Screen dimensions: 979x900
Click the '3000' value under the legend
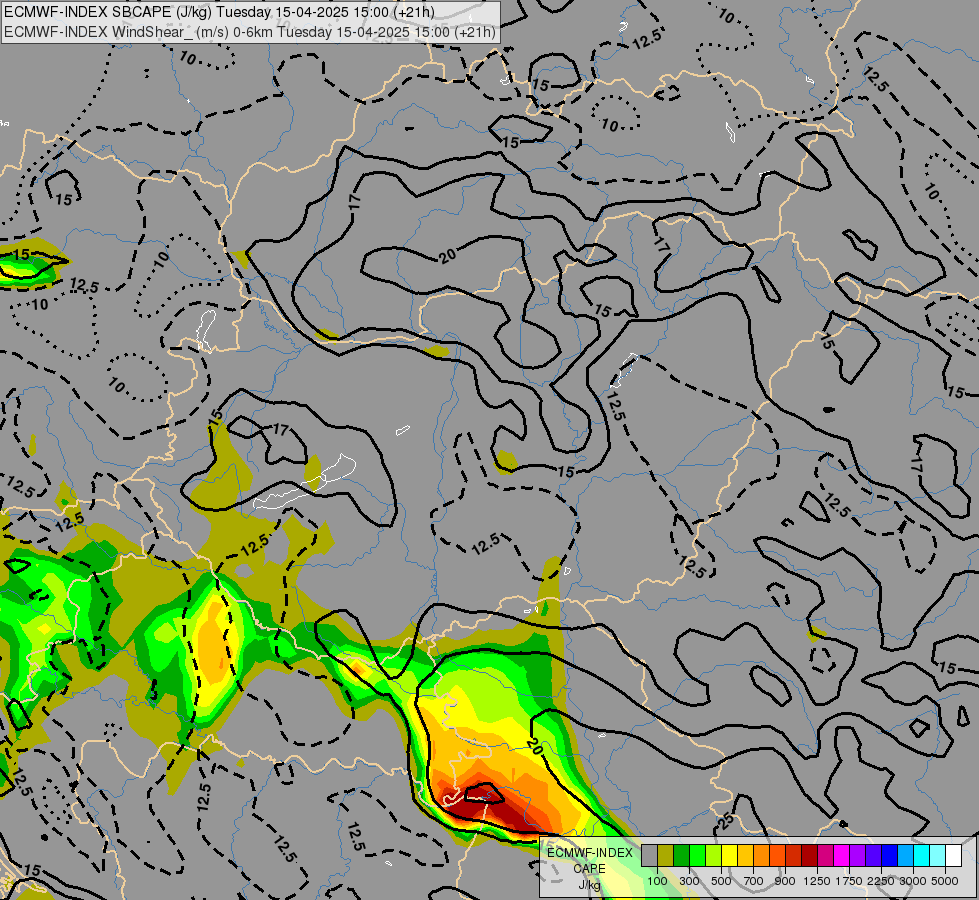[913, 881]
